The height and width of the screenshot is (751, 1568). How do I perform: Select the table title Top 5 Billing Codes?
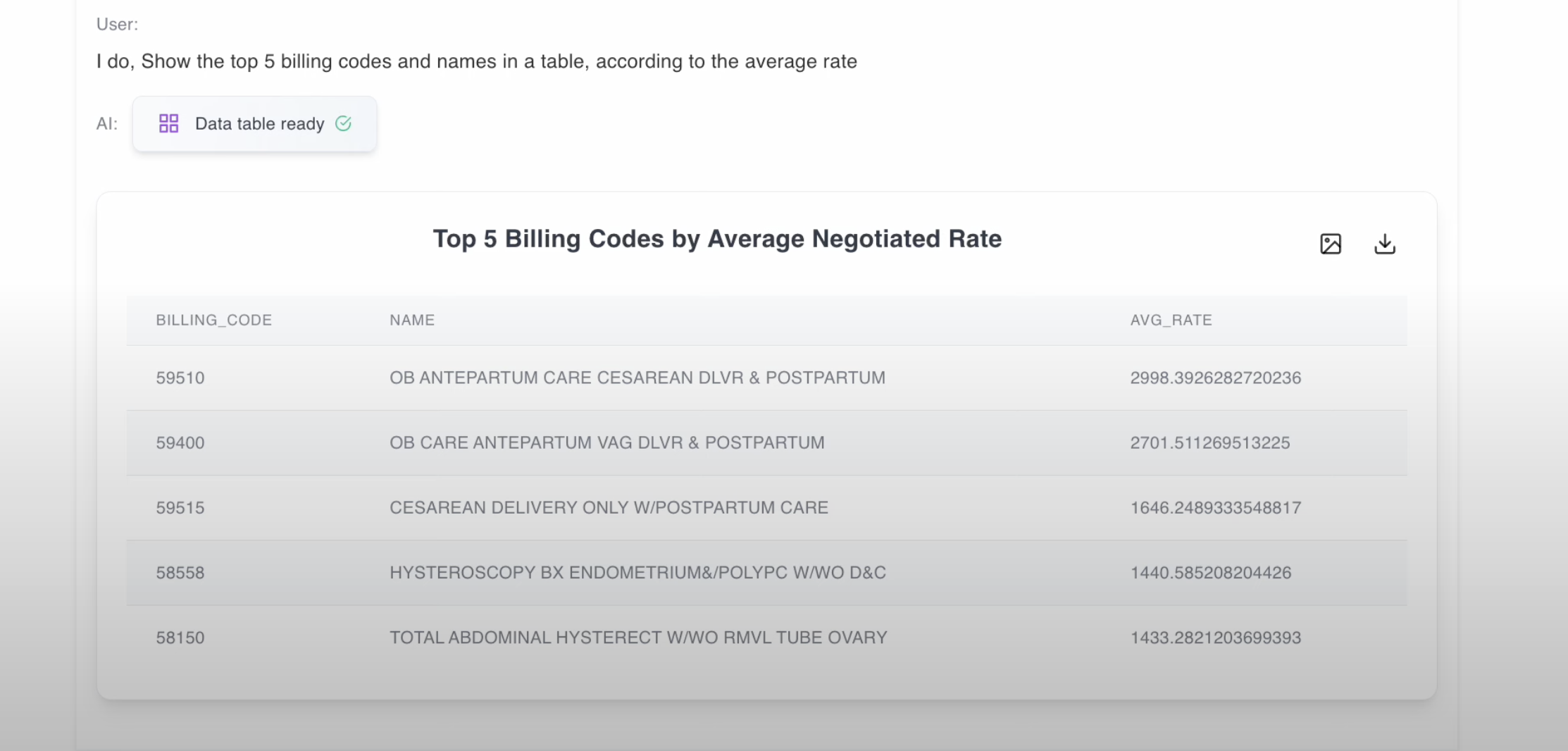pos(718,239)
